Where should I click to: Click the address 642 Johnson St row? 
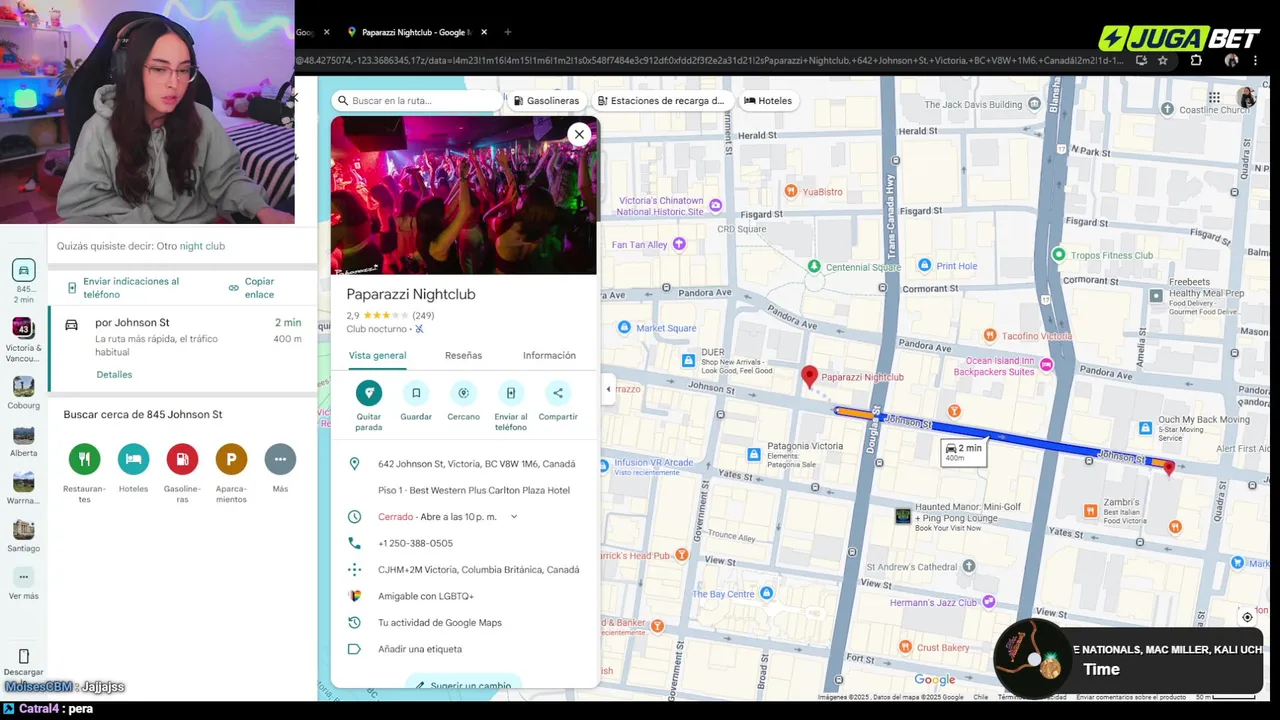pos(464,464)
